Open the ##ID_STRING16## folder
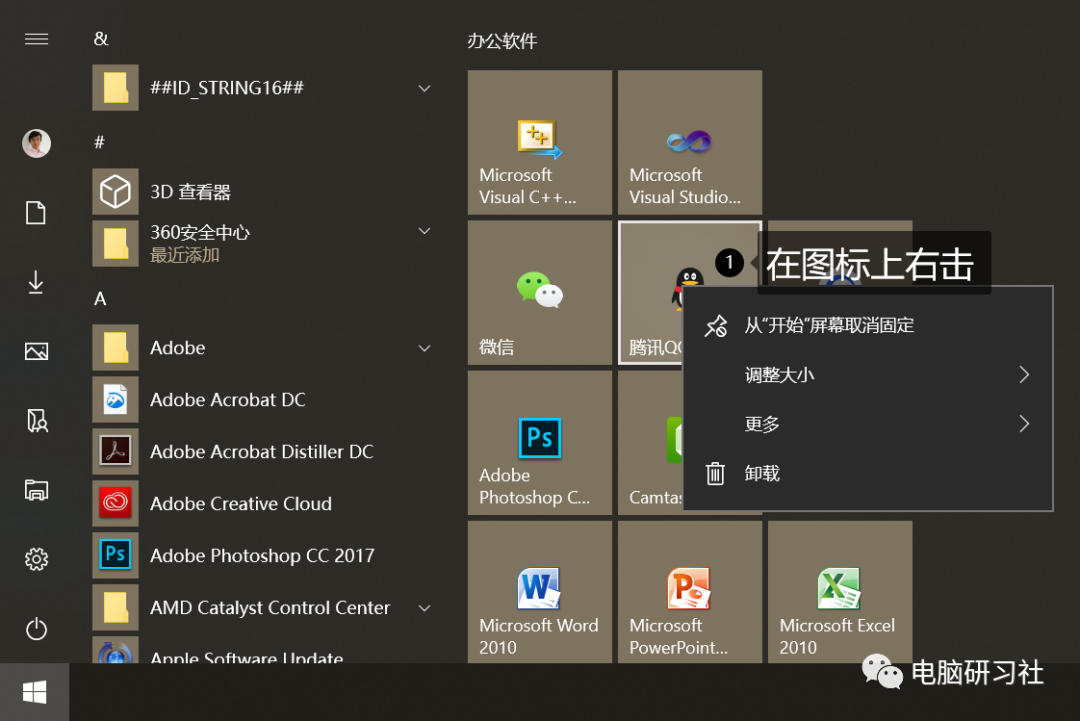Screen dimensions: 1080x721 click(265, 88)
